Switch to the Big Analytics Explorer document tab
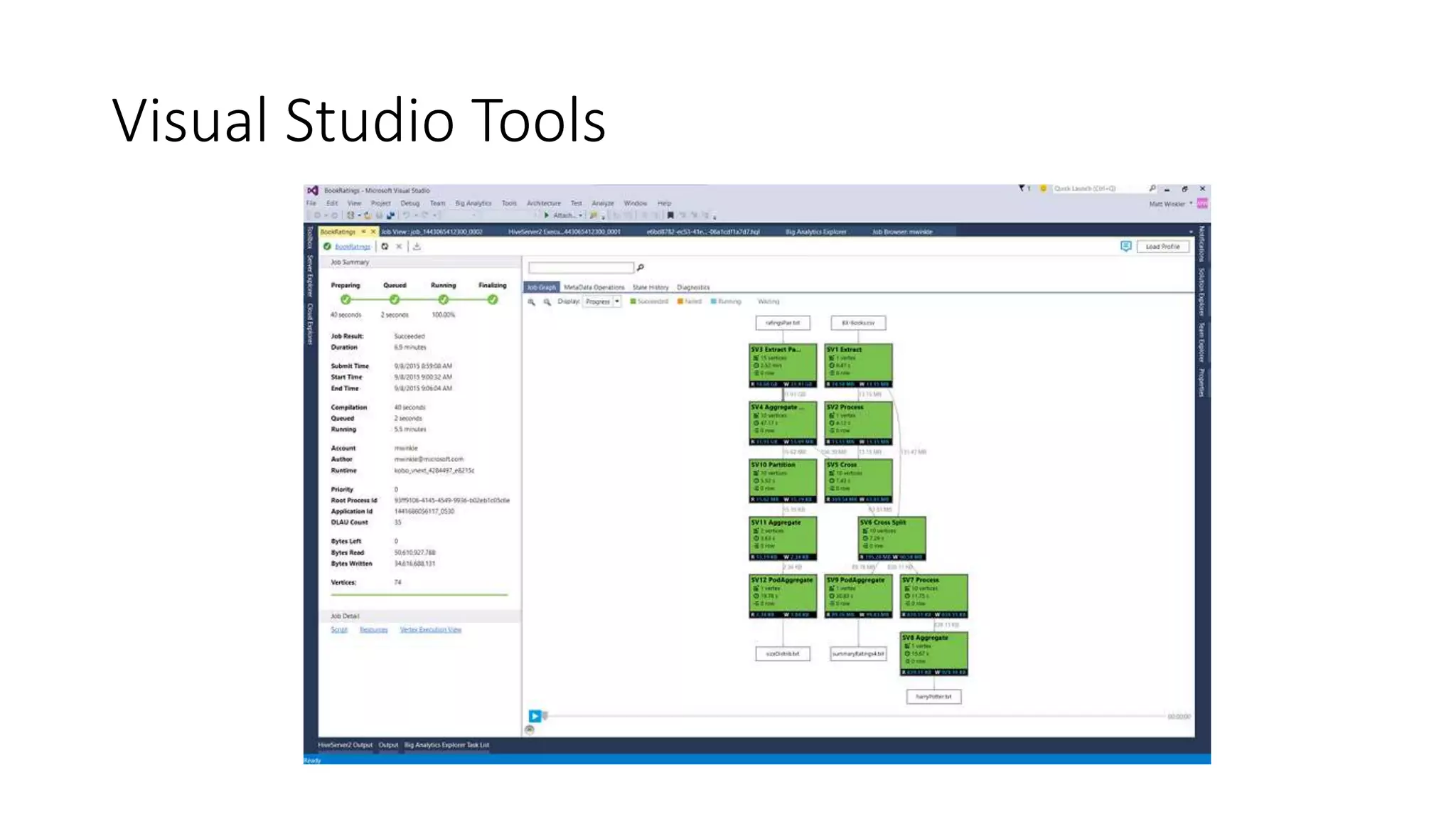 816,232
